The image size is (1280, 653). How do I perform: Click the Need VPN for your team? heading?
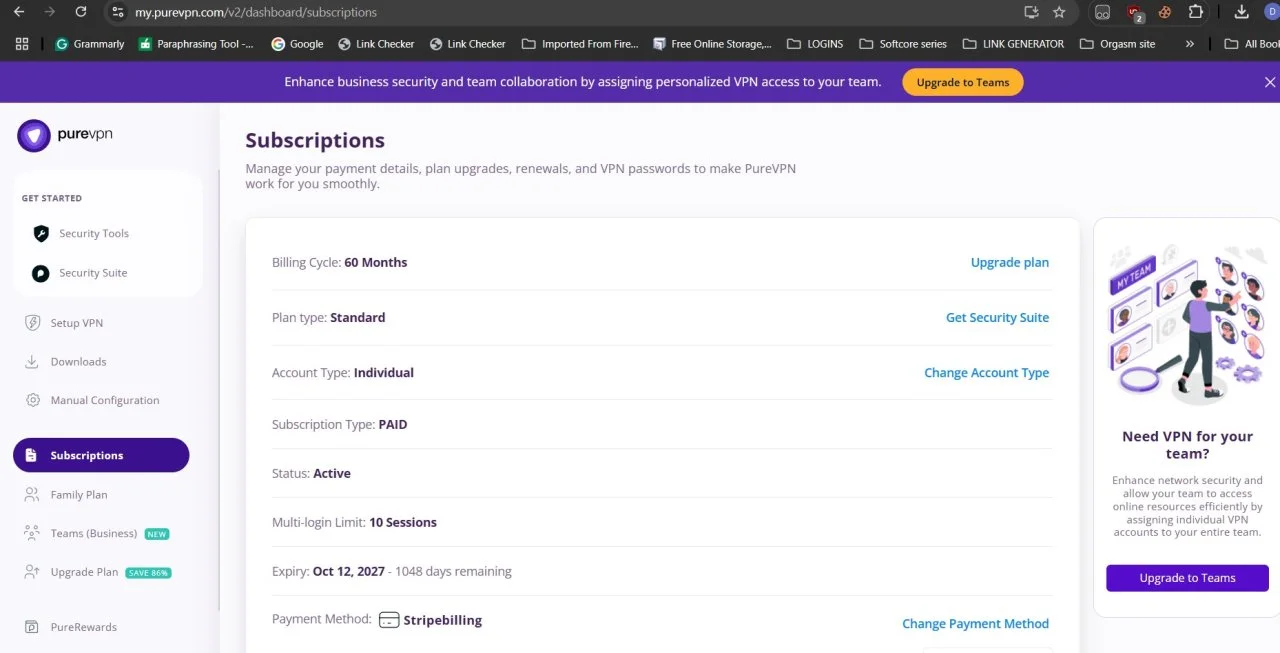1187,445
